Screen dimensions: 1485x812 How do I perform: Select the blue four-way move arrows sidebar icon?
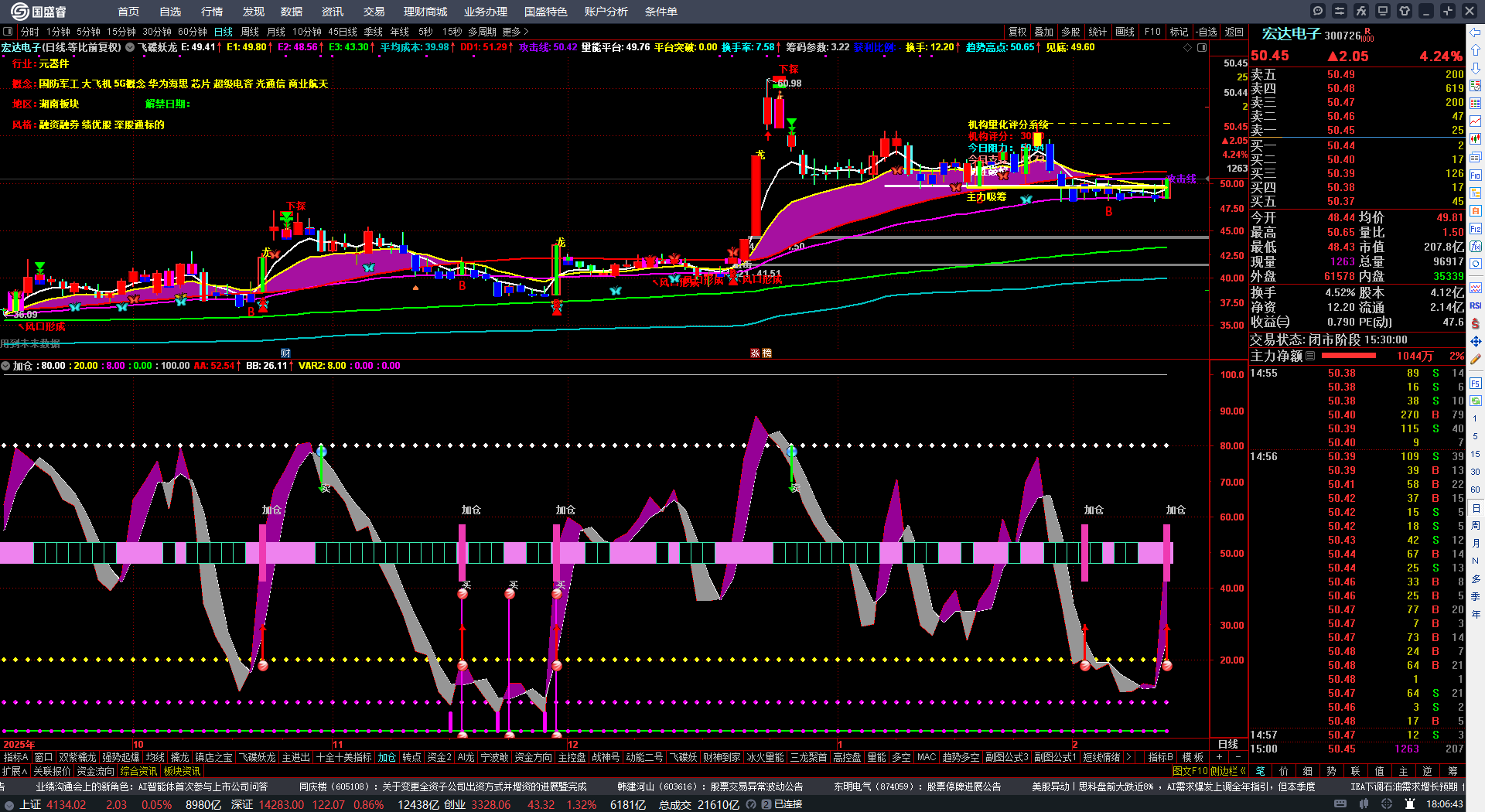(1476, 341)
